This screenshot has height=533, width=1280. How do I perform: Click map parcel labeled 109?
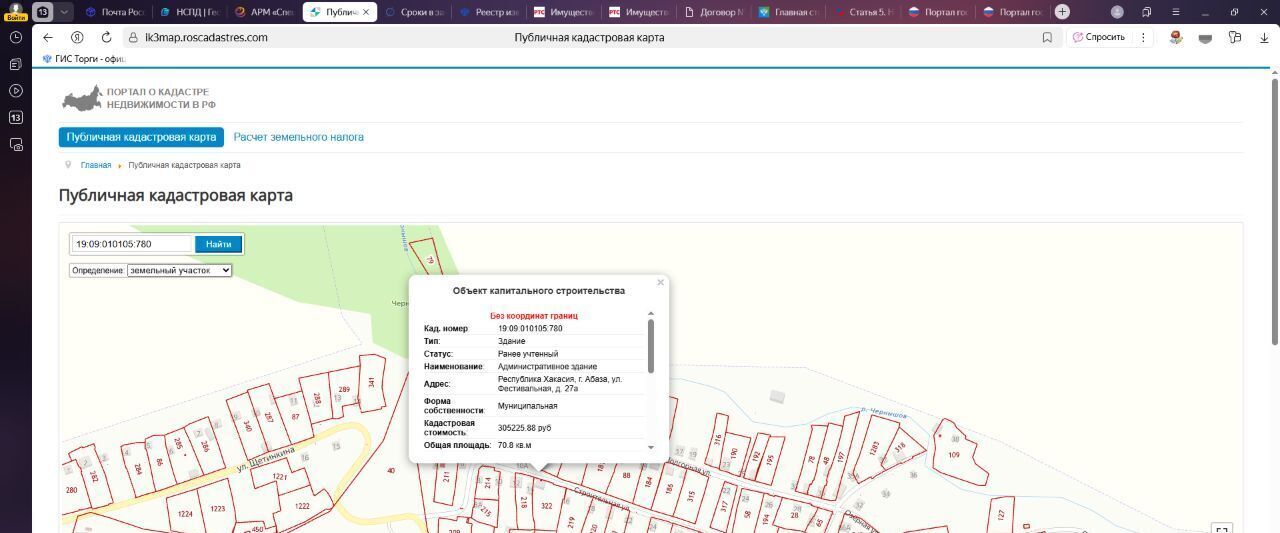(x=953, y=455)
